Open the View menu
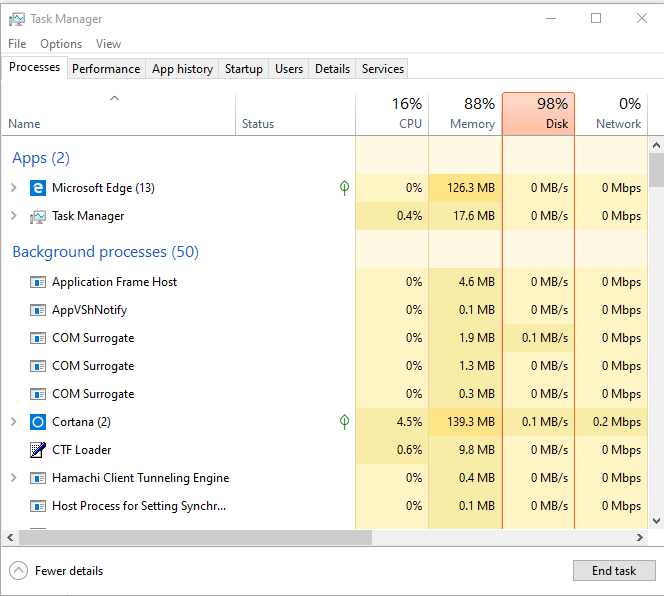 (108, 44)
